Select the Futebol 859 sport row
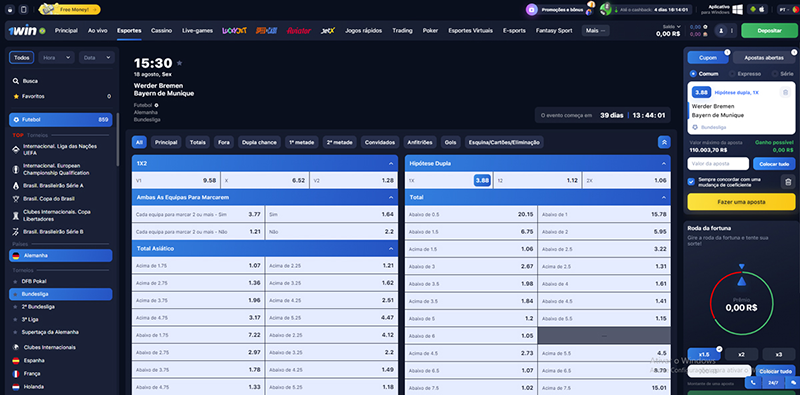Viewport: 800px width, 395px height. [61, 120]
